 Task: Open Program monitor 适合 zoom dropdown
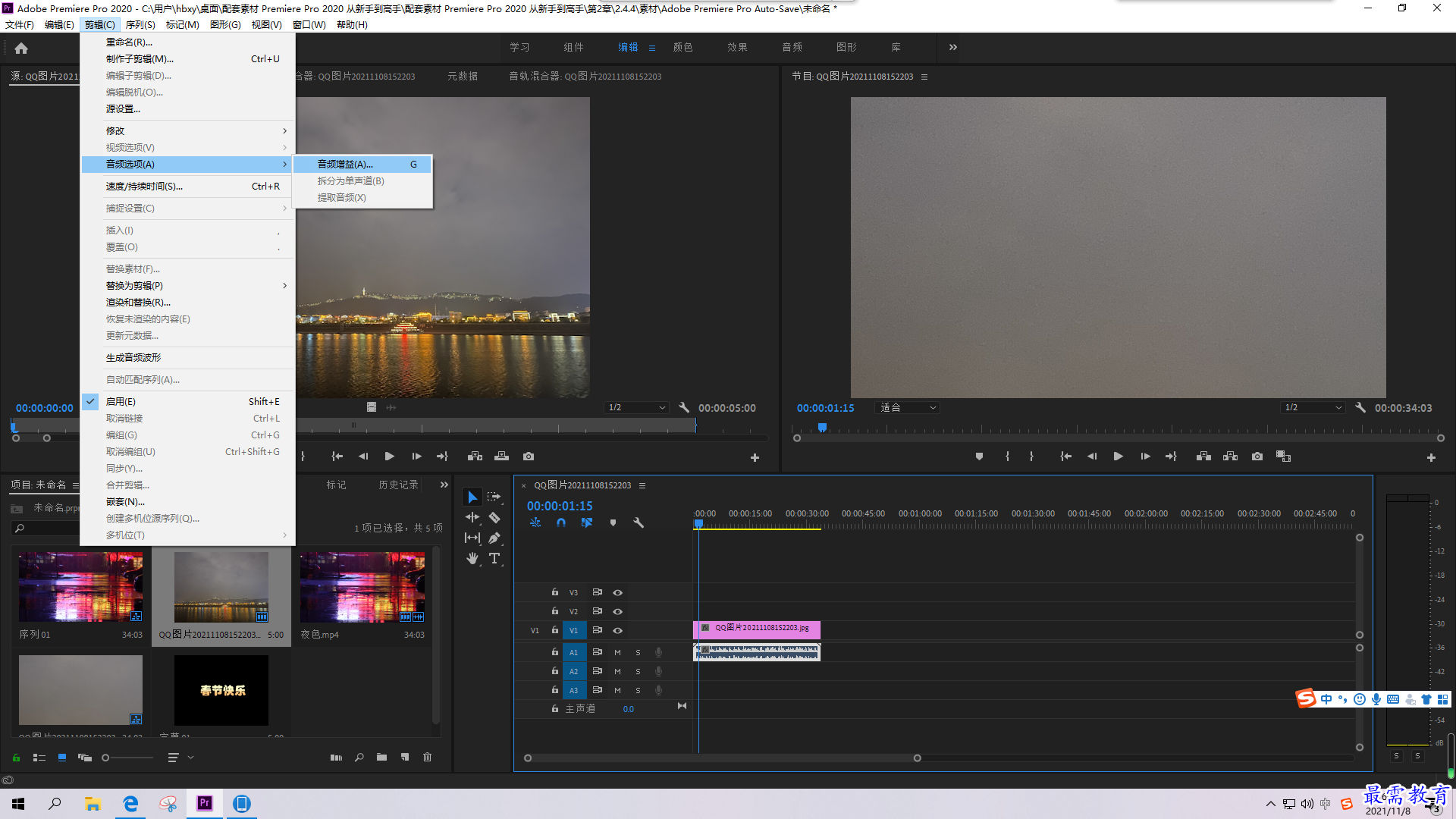click(x=908, y=408)
